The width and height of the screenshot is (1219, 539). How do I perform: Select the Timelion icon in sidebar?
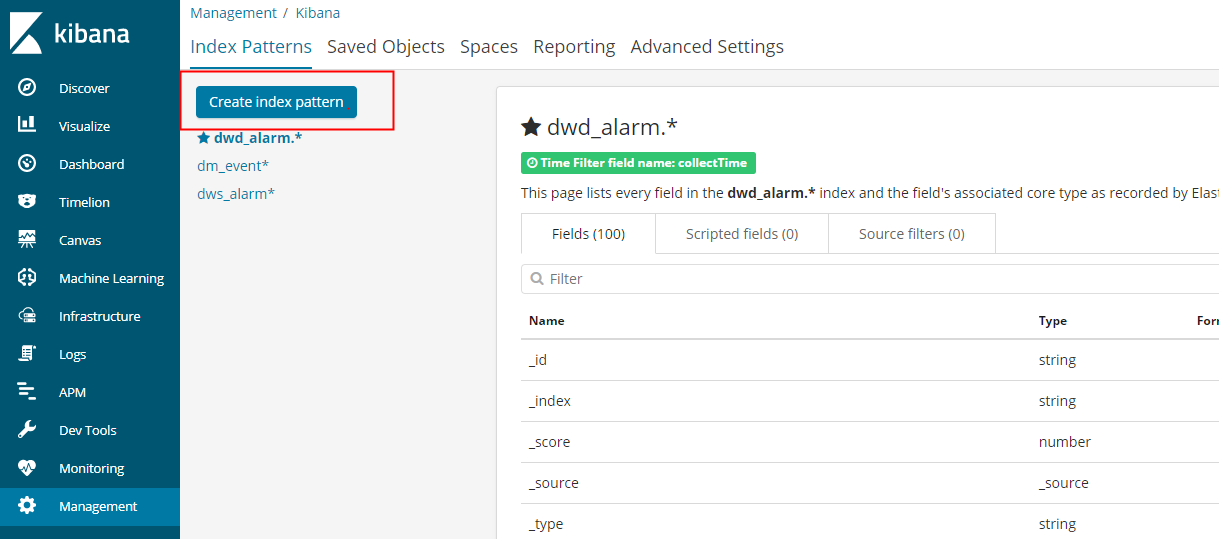[27, 202]
